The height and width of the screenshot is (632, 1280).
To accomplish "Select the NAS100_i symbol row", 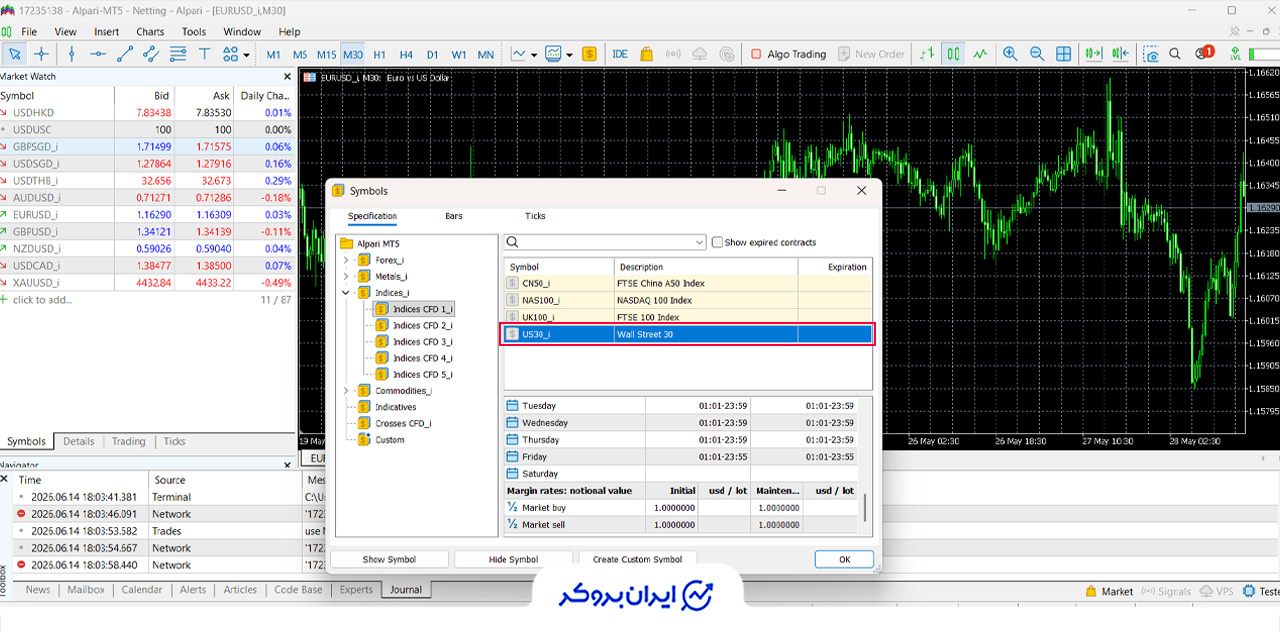I will coord(687,300).
